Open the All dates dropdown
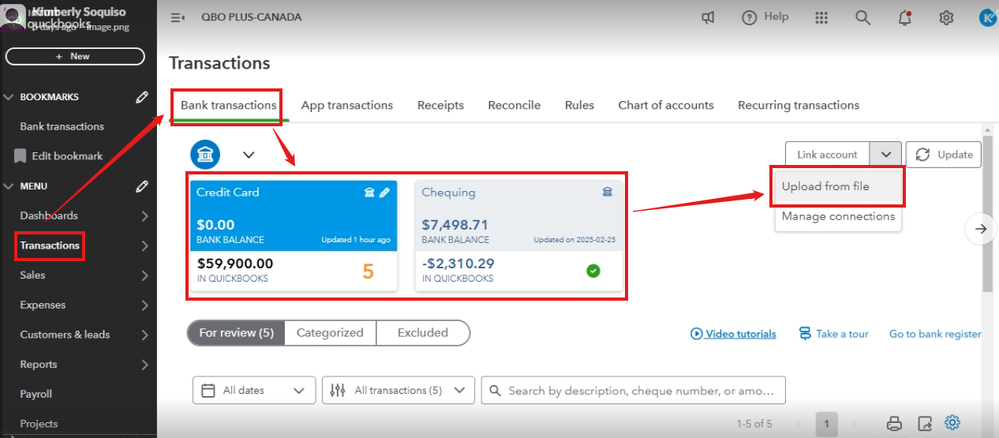The width and height of the screenshot is (999, 438). tap(254, 391)
